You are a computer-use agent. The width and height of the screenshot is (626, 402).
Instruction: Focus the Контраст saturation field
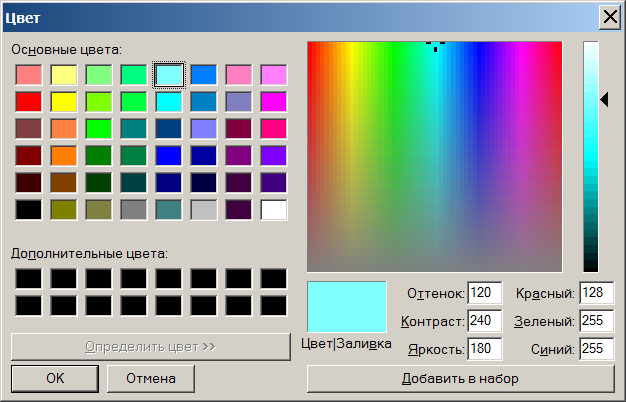click(483, 321)
